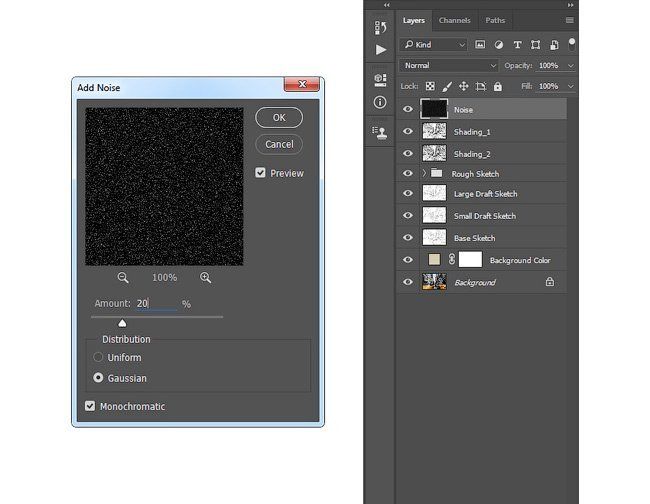Click the Rough Sketch folder icon
Viewport: 650px width, 504px height.
coord(436,173)
